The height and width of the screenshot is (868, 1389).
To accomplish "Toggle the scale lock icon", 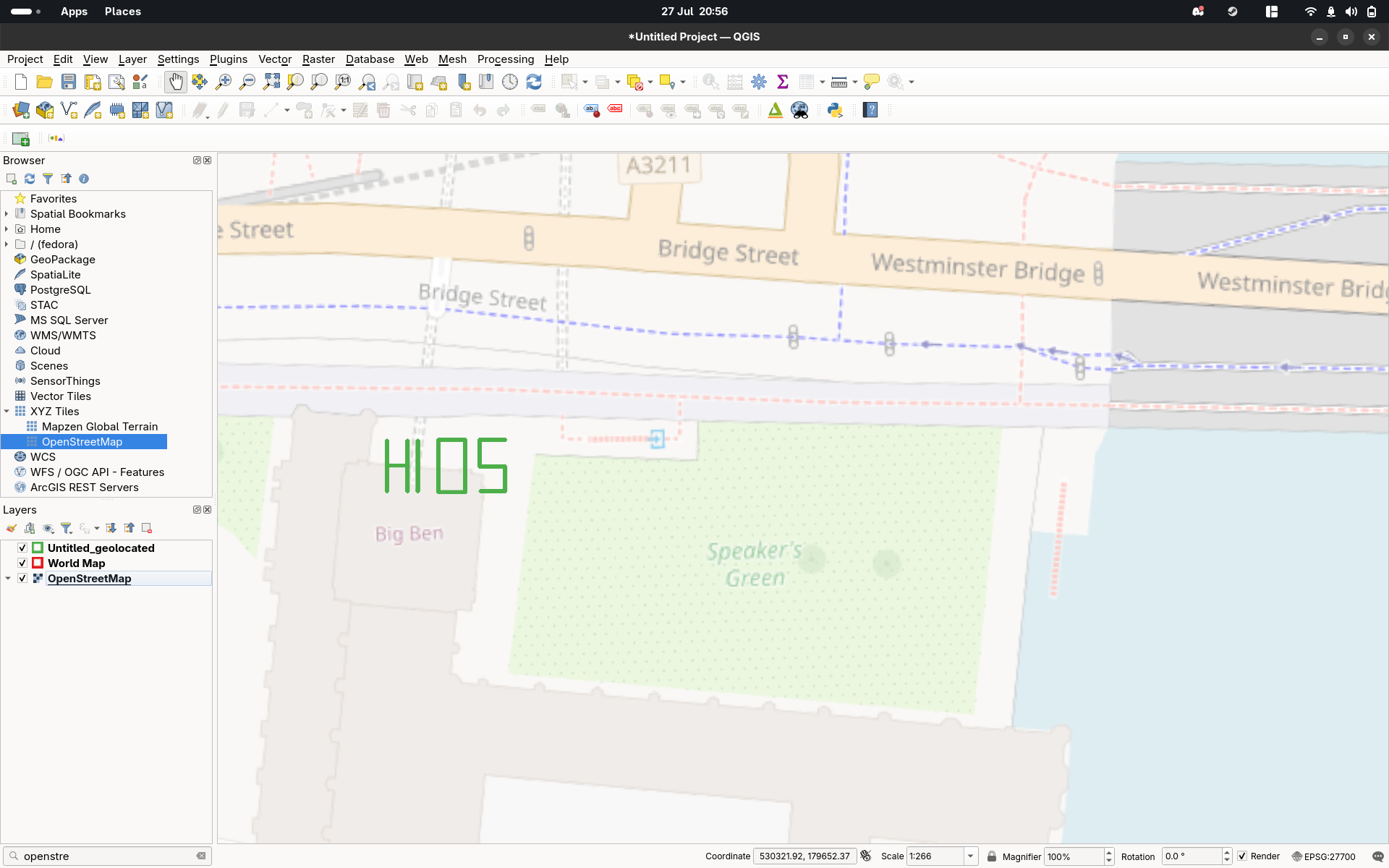I will (992, 856).
